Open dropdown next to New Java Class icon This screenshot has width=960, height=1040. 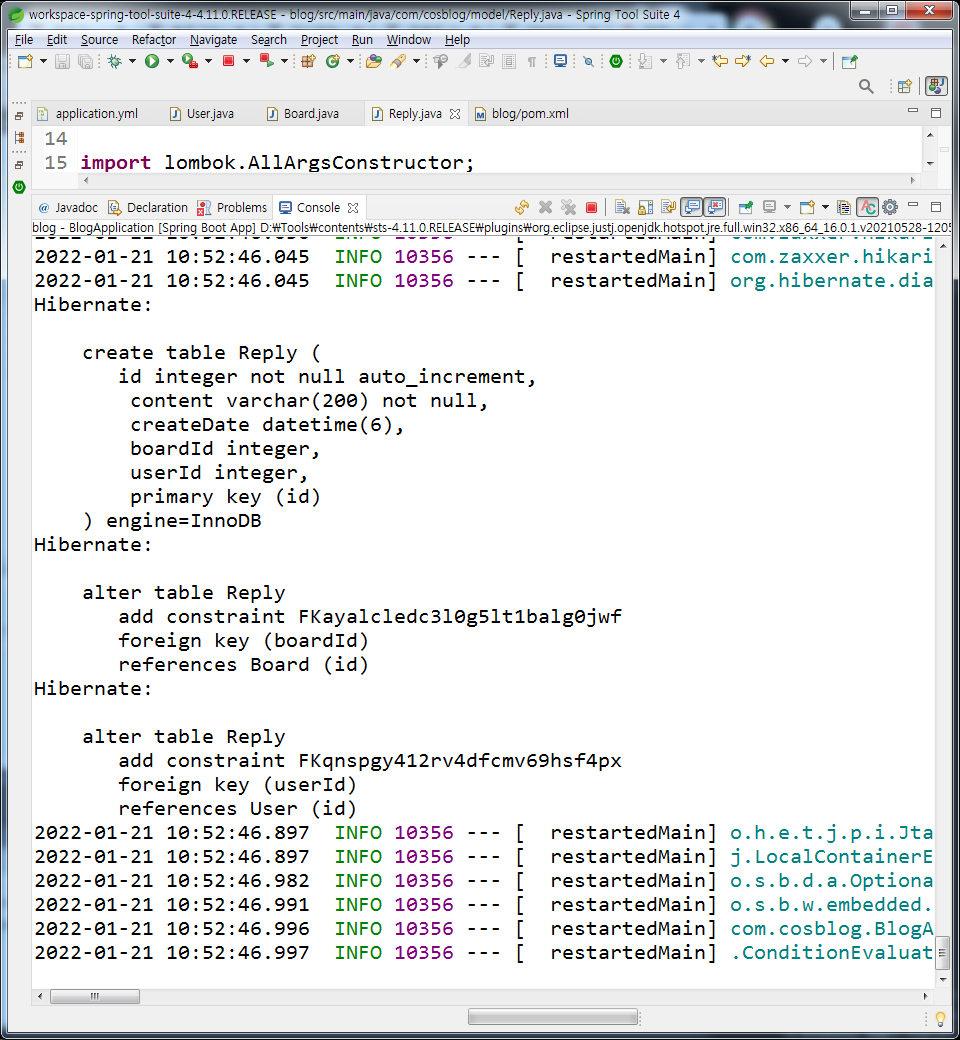(x=350, y=62)
